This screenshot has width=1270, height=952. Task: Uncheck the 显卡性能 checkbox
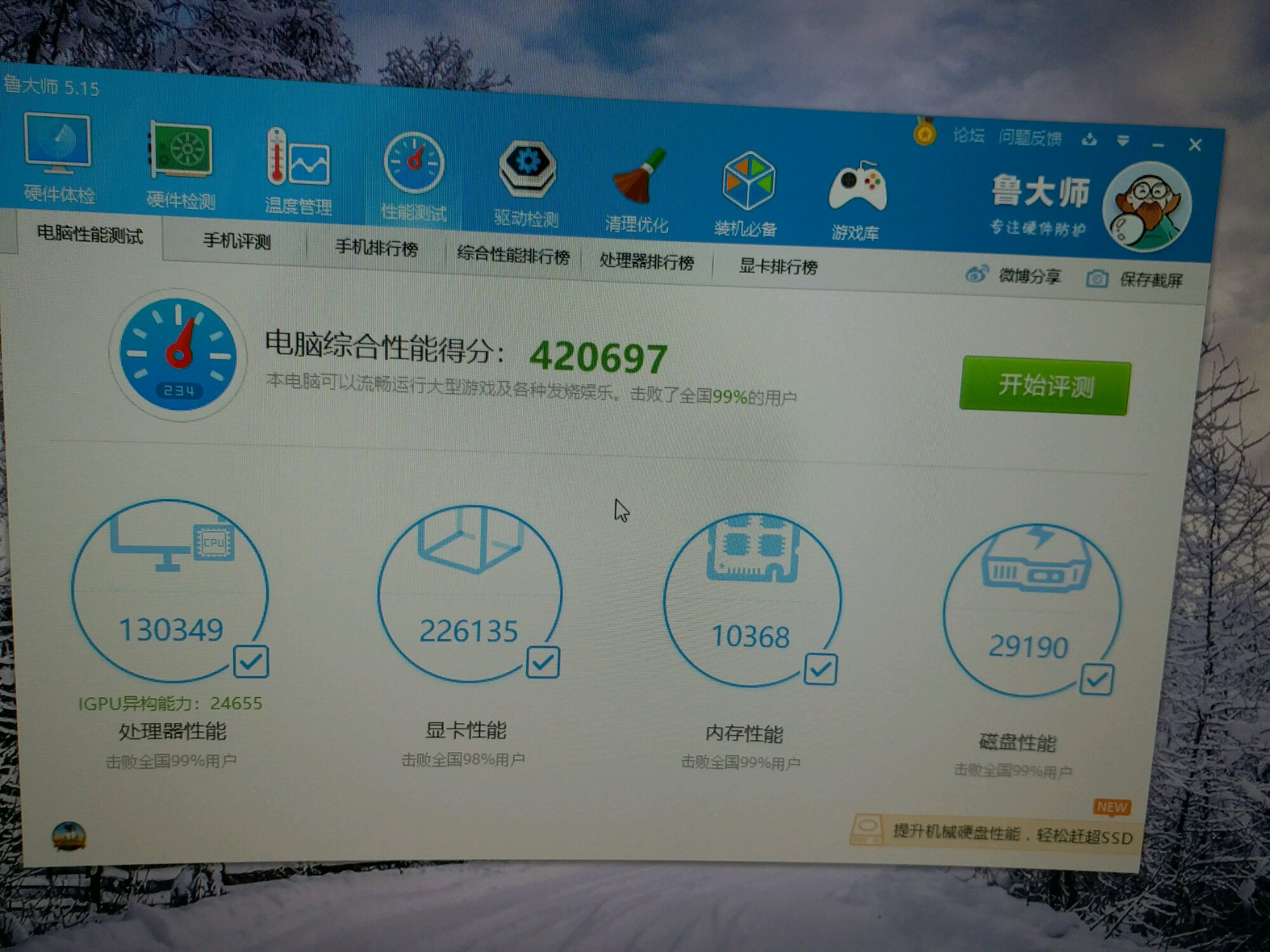pyautogui.click(x=543, y=663)
